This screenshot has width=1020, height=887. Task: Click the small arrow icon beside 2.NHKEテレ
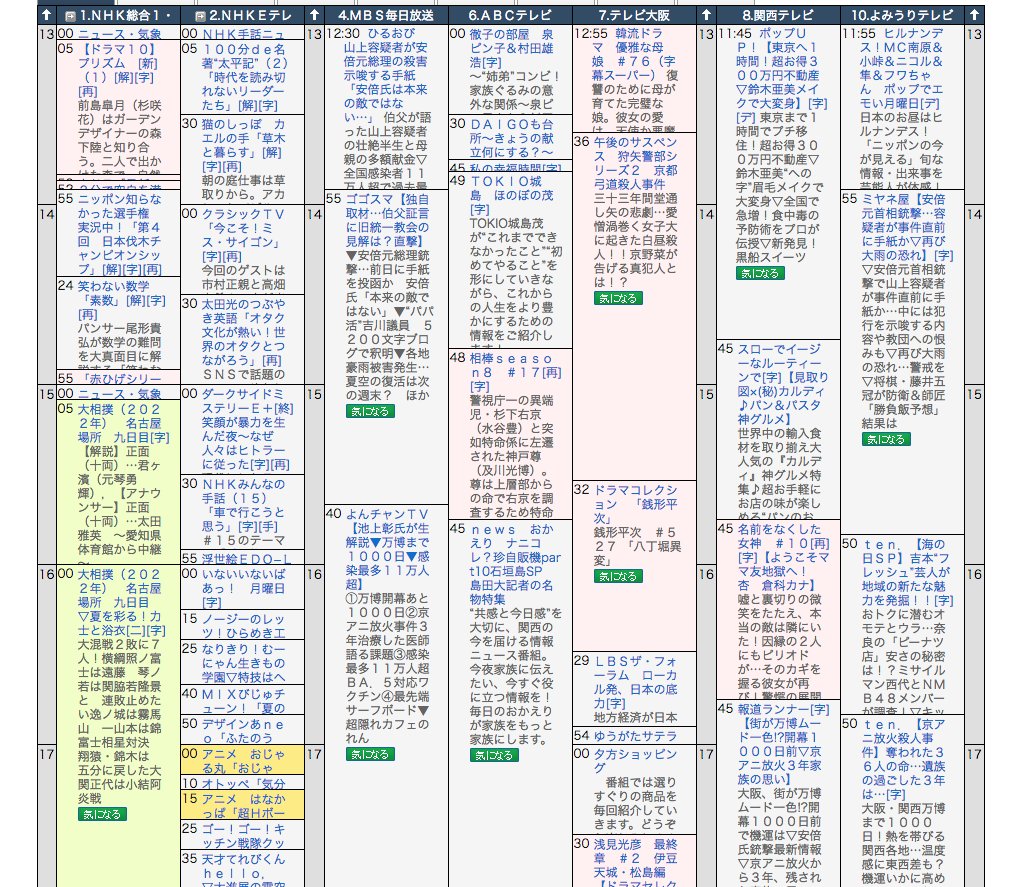200,16
